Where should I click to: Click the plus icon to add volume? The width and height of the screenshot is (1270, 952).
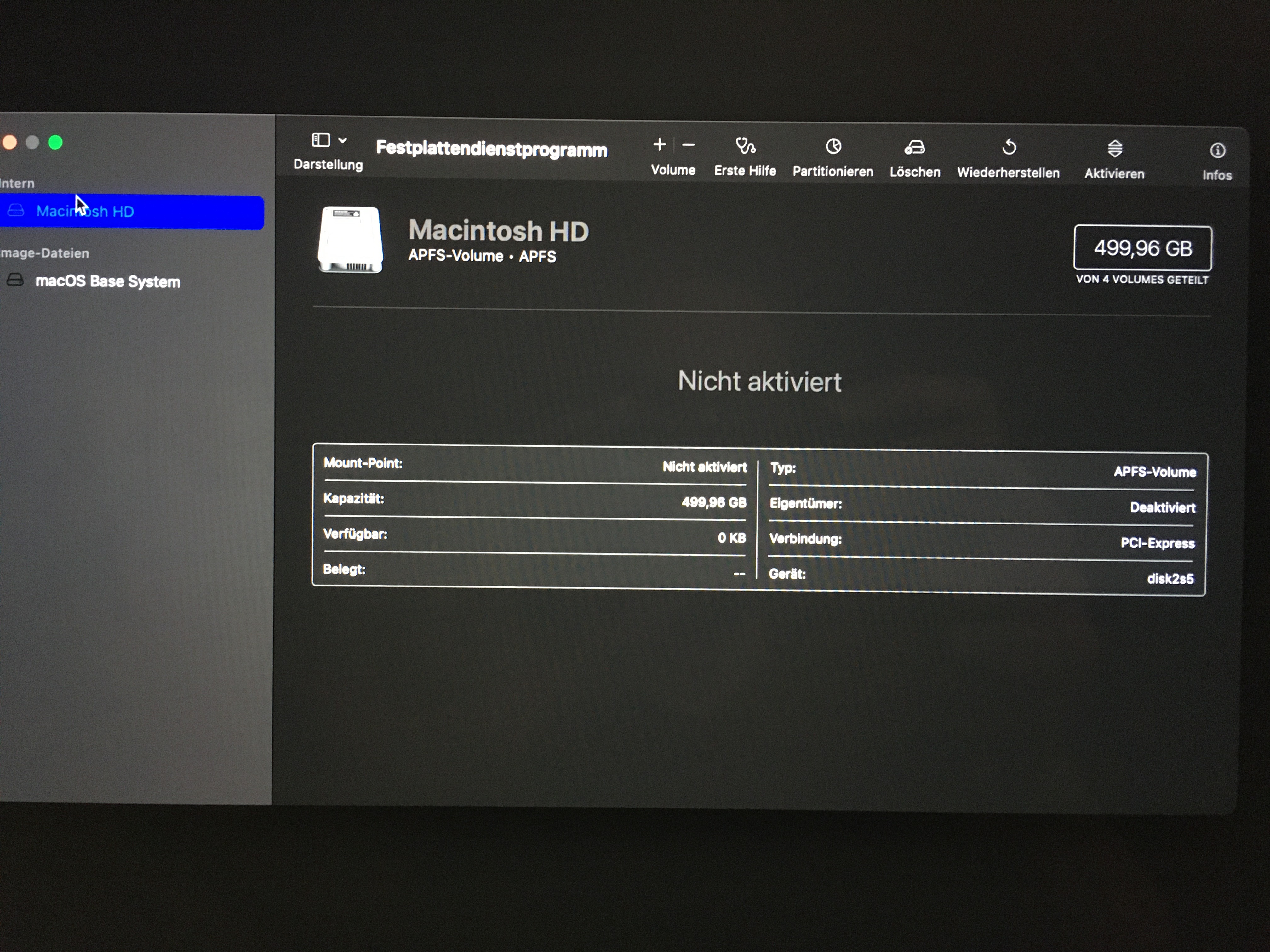coord(660,144)
